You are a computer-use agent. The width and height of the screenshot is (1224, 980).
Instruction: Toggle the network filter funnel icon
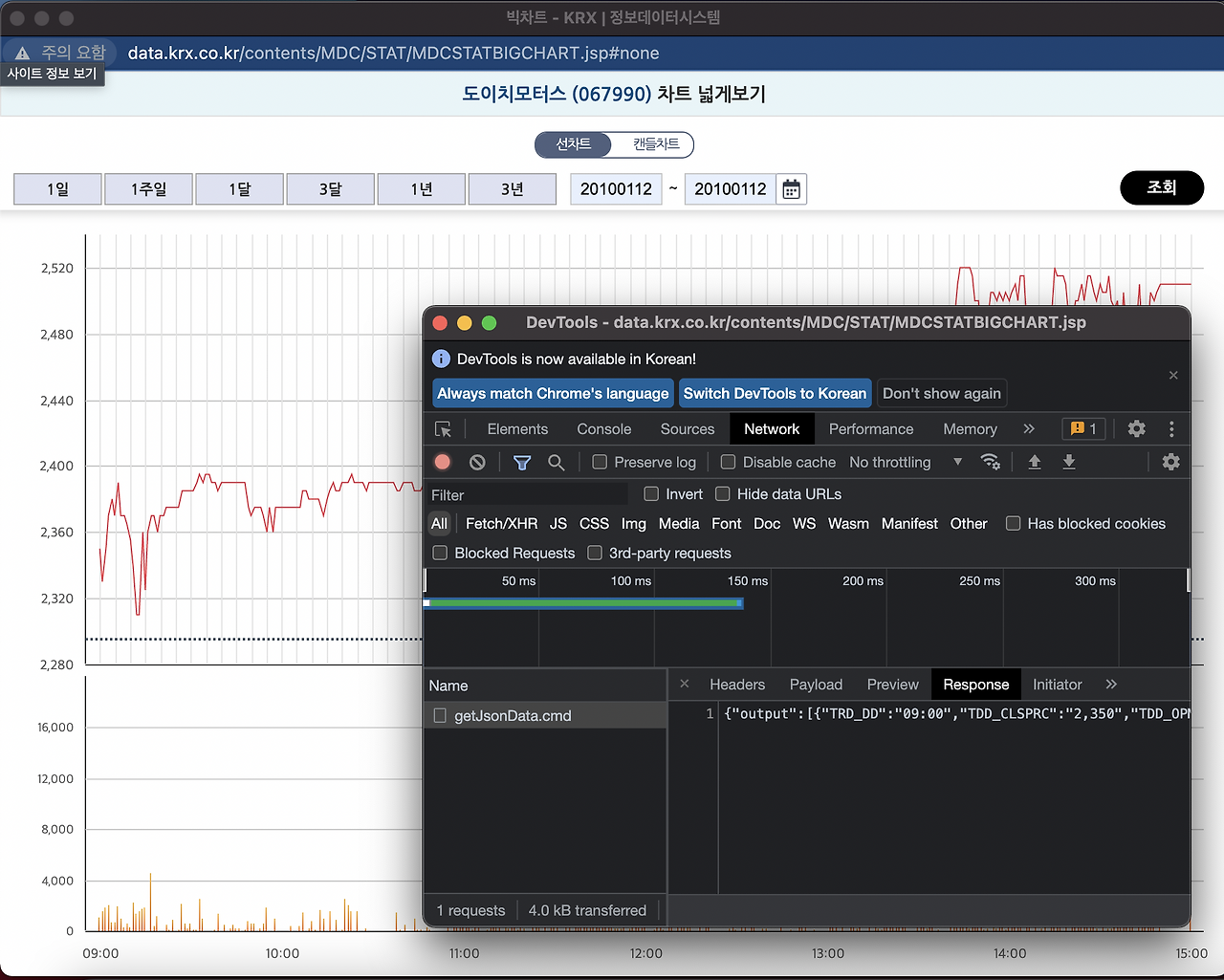522,462
